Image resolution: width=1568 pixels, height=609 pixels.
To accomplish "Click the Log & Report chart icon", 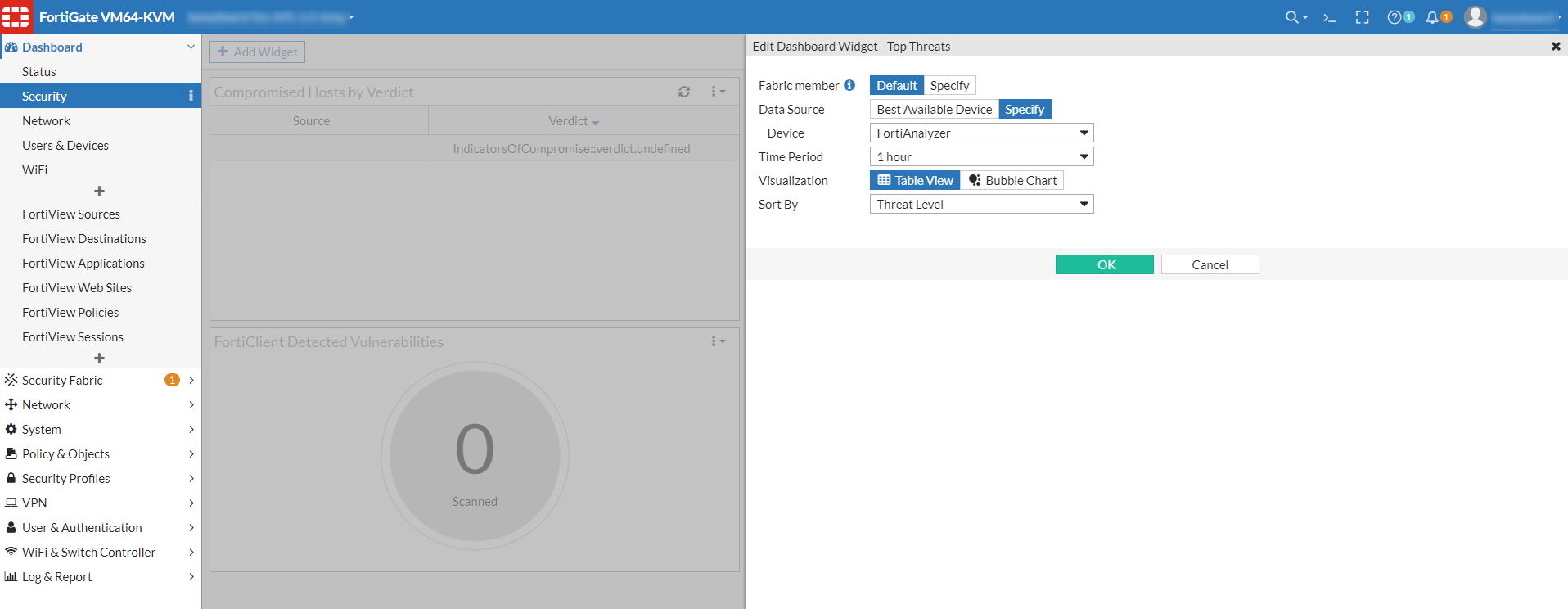I will 11,576.
